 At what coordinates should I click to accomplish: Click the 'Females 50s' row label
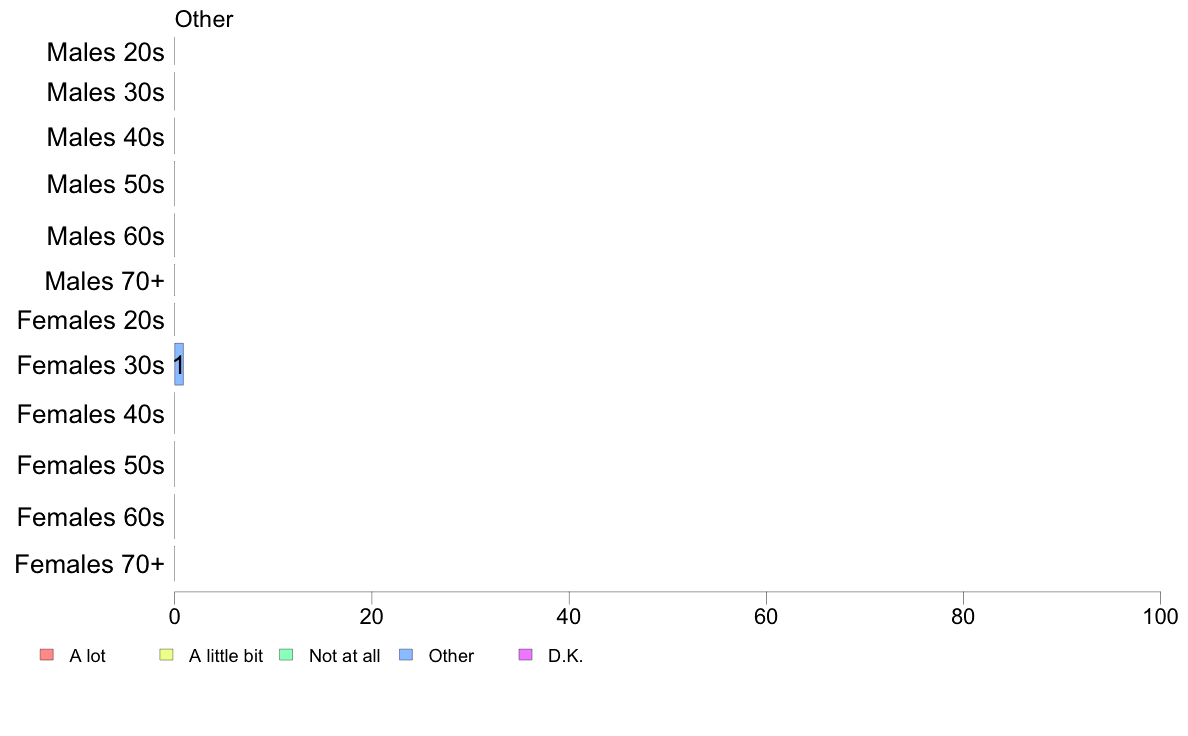tap(91, 465)
